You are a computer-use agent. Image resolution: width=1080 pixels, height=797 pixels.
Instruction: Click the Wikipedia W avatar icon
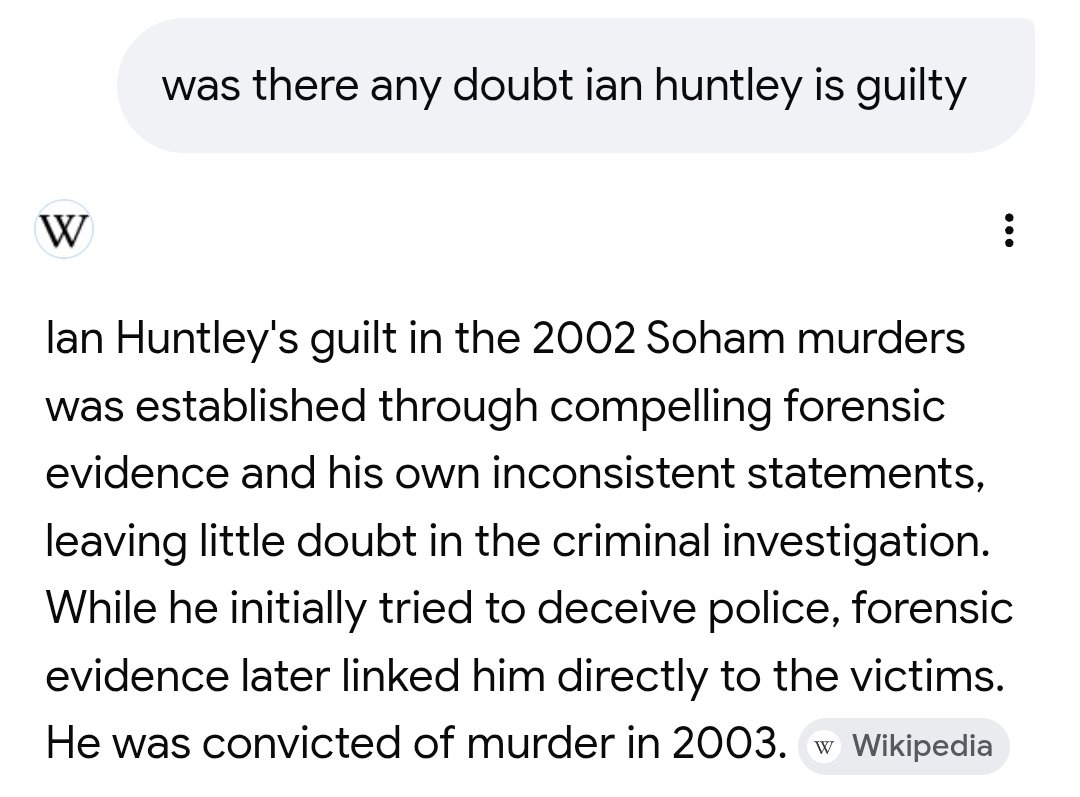(64, 230)
